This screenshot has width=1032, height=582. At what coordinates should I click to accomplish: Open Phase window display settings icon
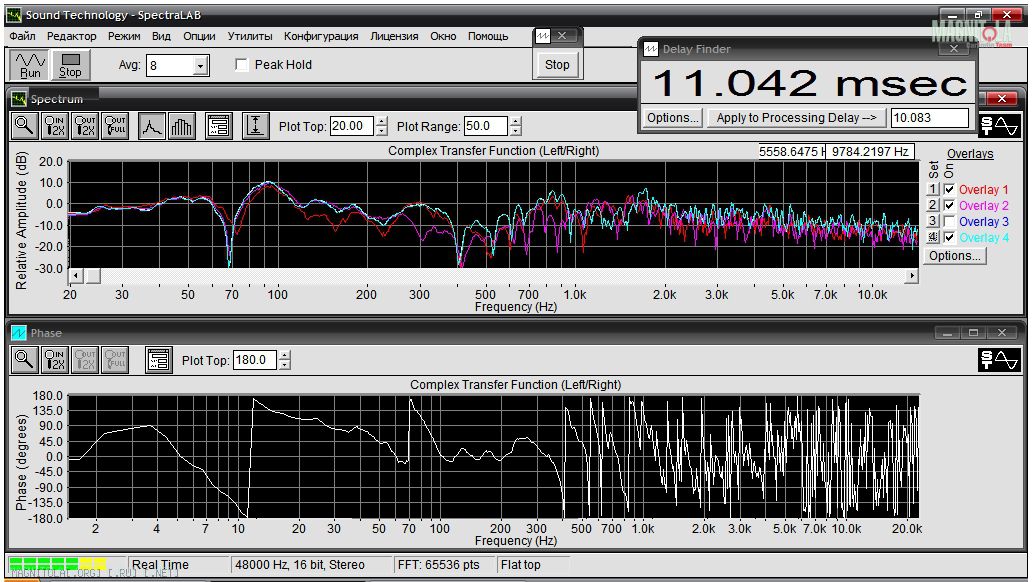tap(159, 359)
